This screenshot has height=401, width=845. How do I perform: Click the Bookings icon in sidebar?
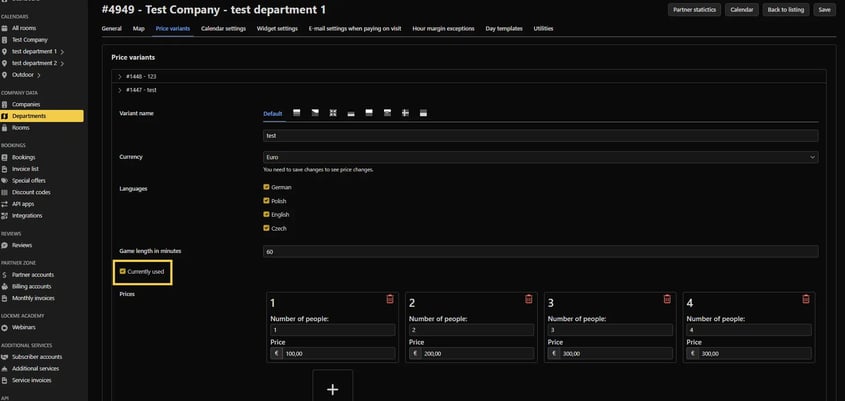click(5, 157)
